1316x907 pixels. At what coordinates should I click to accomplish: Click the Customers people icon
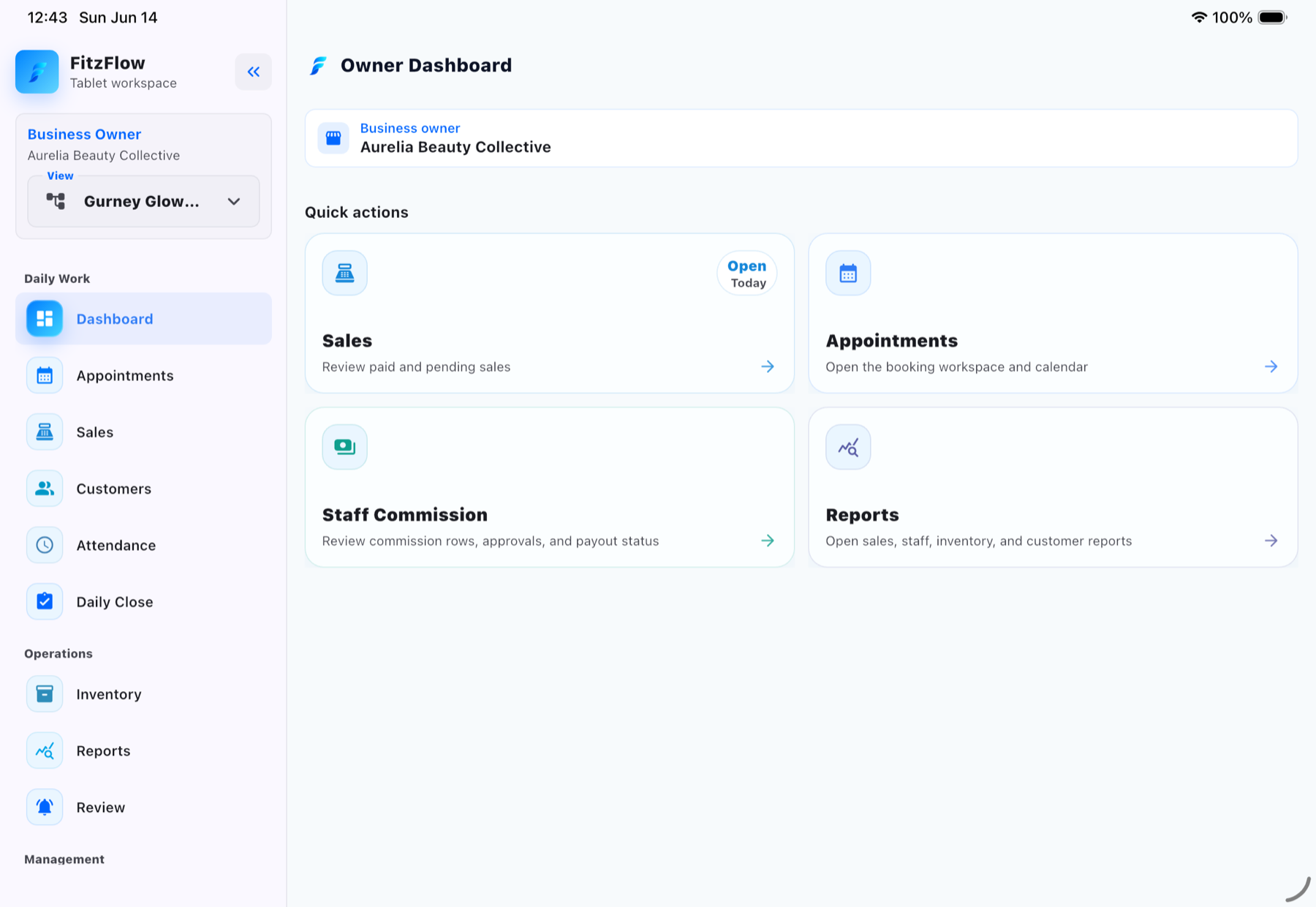[x=45, y=489]
